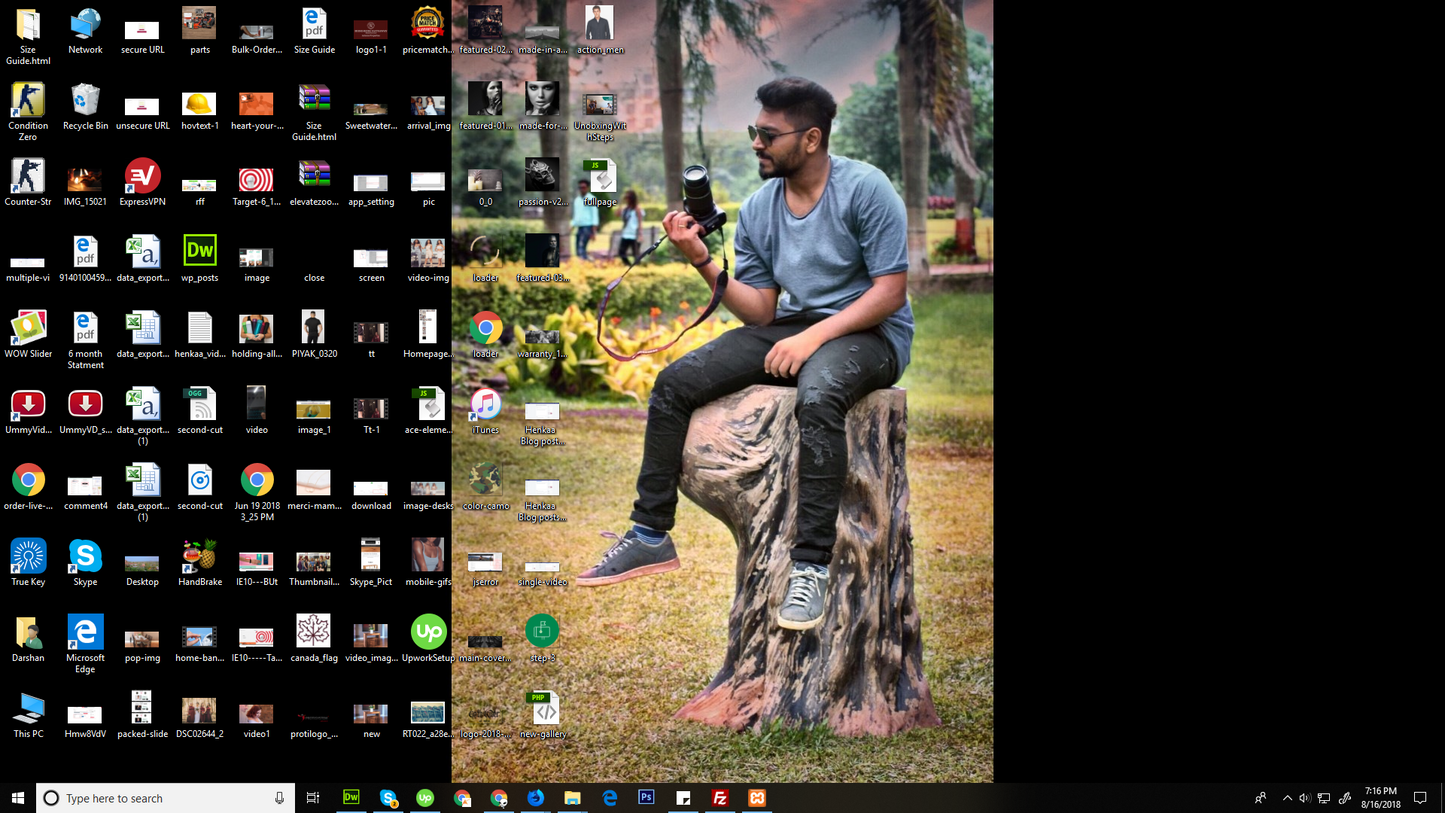Open XAMPP from the taskbar
The image size is (1445, 813).
pyautogui.click(x=757, y=798)
